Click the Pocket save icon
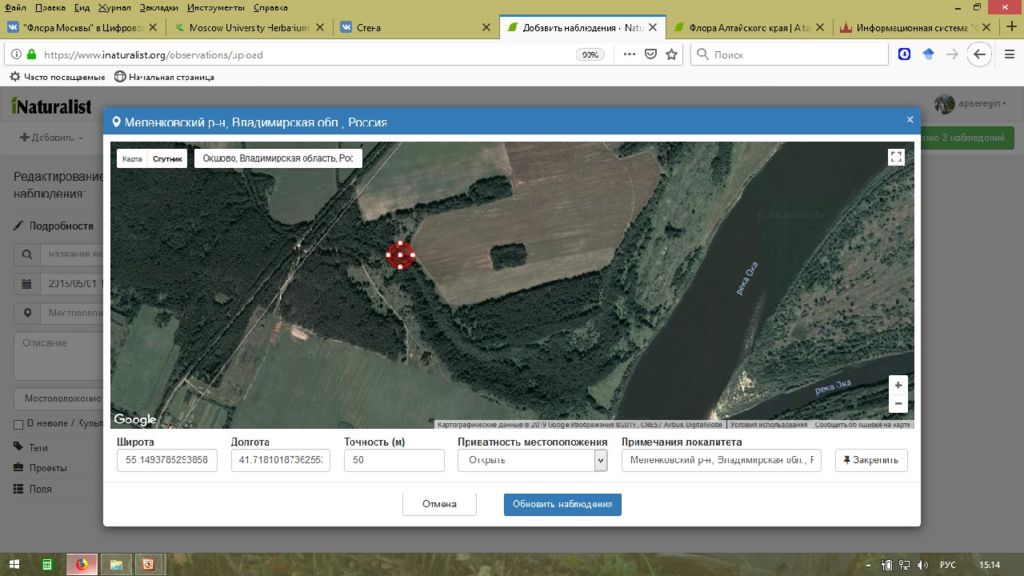The width and height of the screenshot is (1024, 576). (x=650, y=55)
